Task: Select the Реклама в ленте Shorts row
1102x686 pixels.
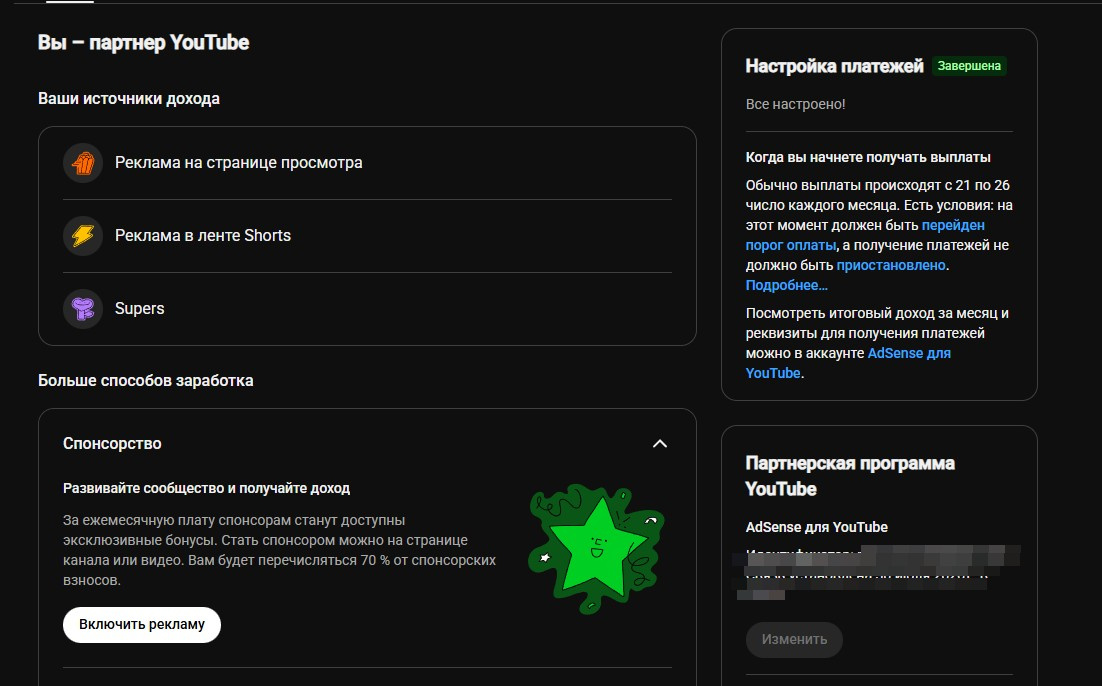Action: click(x=368, y=235)
